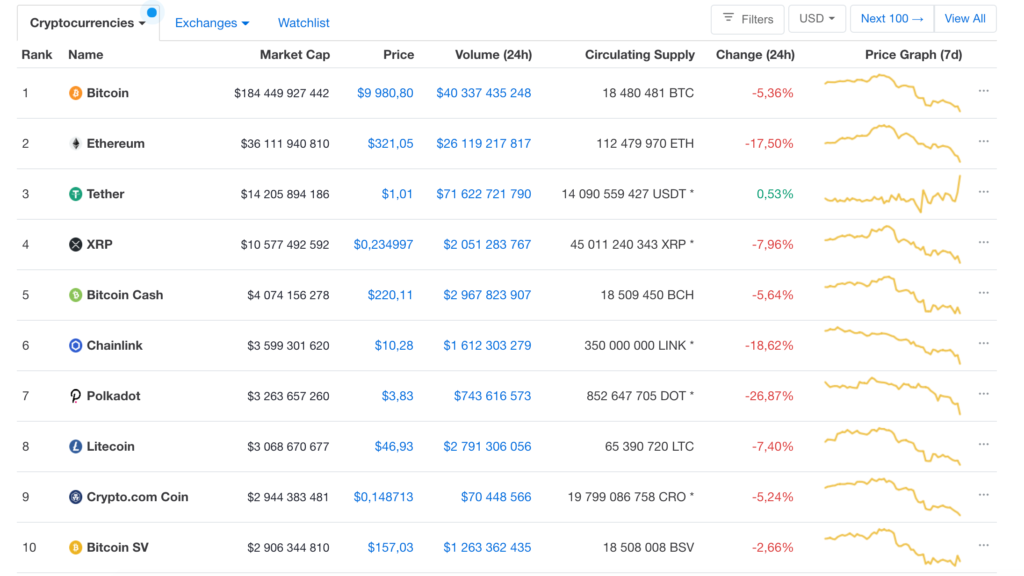1024x576 pixels.
Task: Change currency with the USD dropdown
Action: click(x=817, y=19)
